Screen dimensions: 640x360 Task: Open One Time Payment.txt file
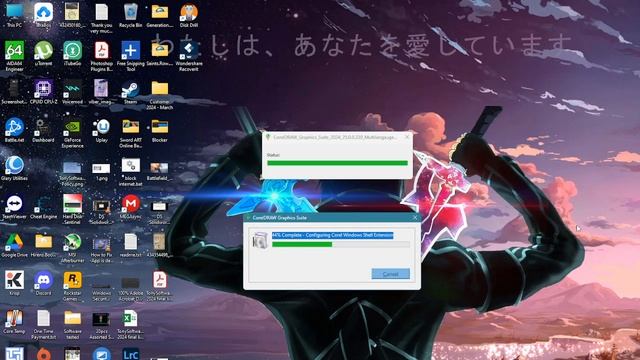point(43,324)
